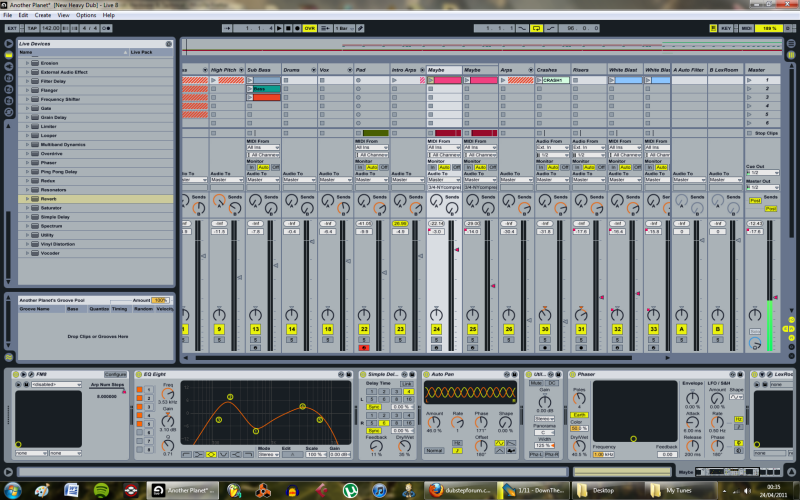The image size is (800, 500).
Task: Open Spotify from the taskbar
Action: coord(102,491)
